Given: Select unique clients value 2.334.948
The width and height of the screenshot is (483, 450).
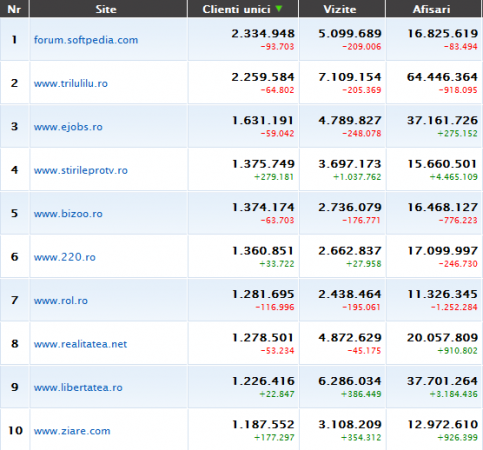Looking at the screenshot, I should [x=263, y=34].
